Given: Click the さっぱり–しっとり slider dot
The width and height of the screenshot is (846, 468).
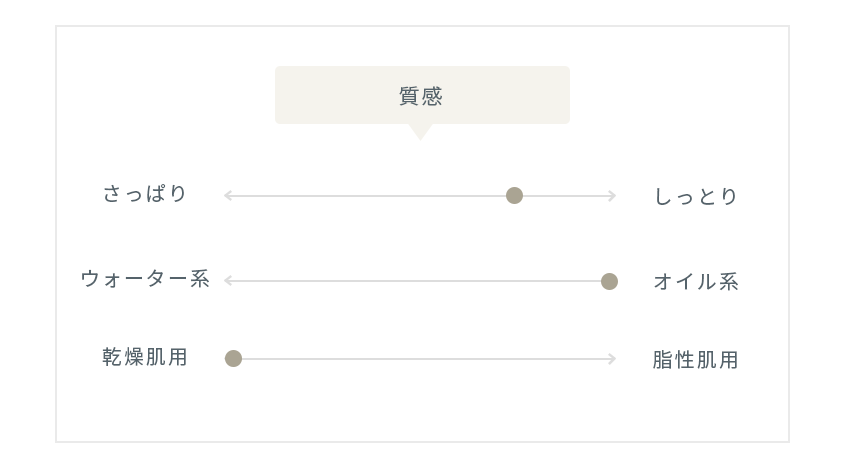Looking at the screenshot, I should (x=514, y=195).
